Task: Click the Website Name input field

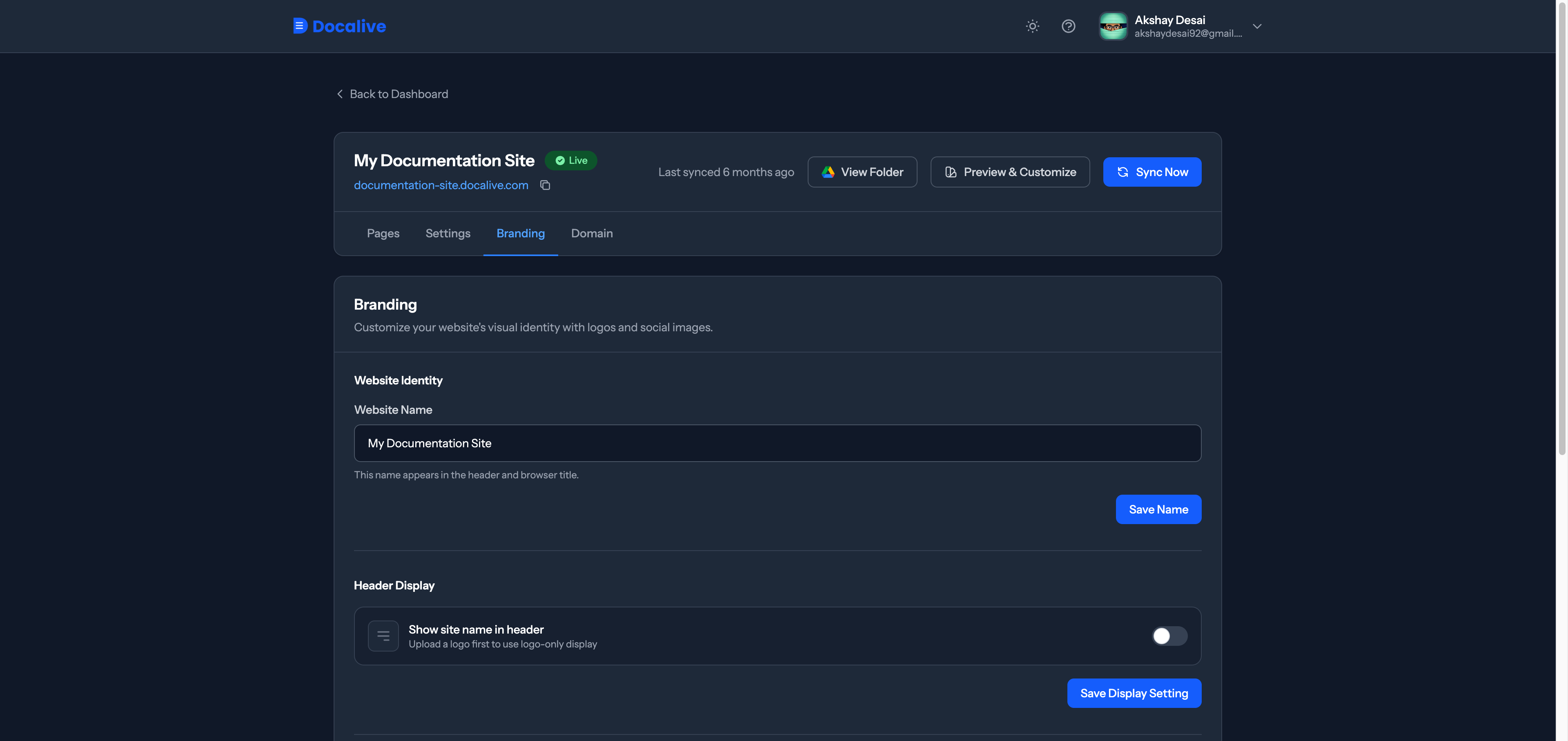Action: pos(777,443)
